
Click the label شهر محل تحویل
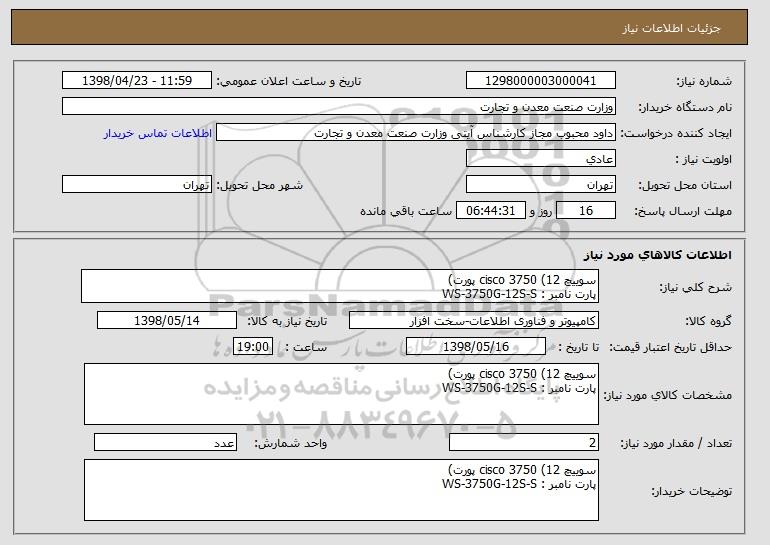coord(260,185)
